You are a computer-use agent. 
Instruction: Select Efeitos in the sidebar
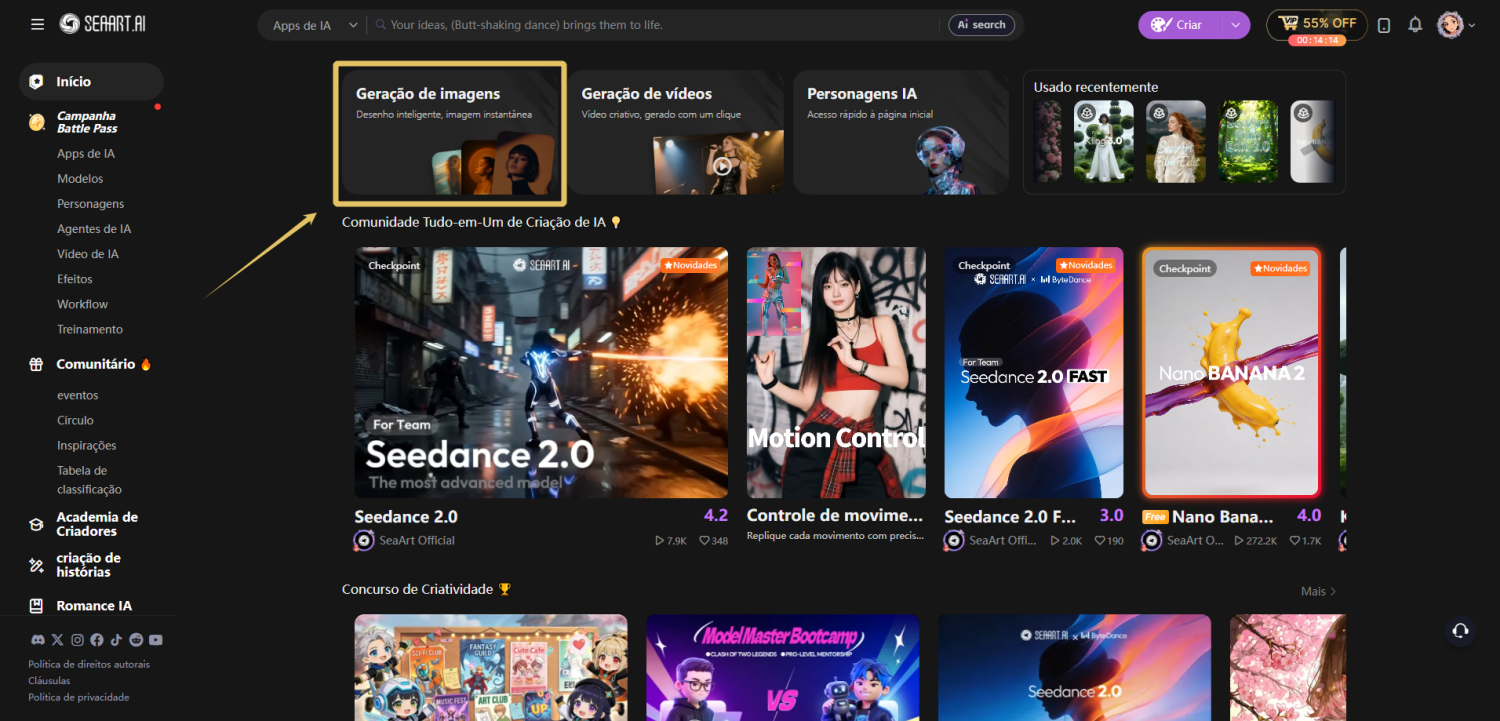(x=75, y=279)
